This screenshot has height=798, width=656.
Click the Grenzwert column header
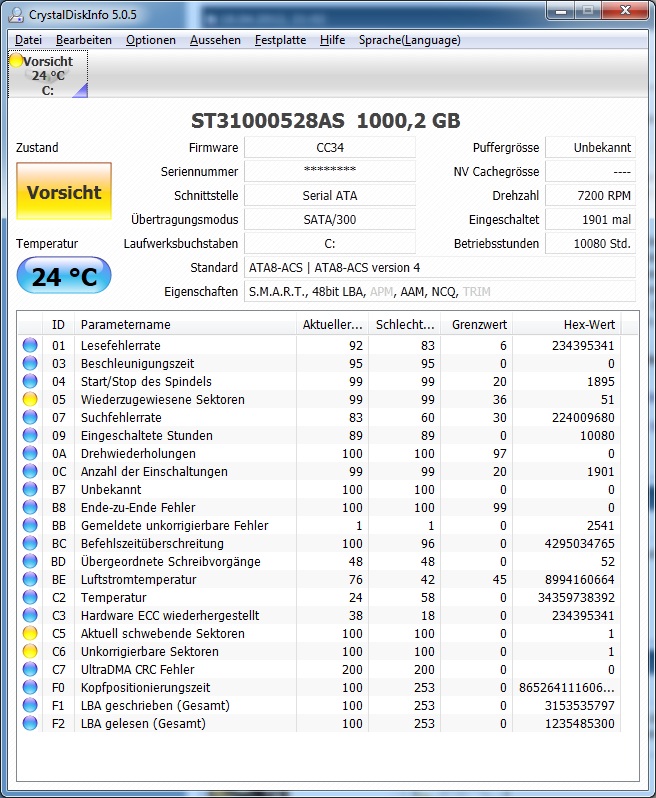477,324
